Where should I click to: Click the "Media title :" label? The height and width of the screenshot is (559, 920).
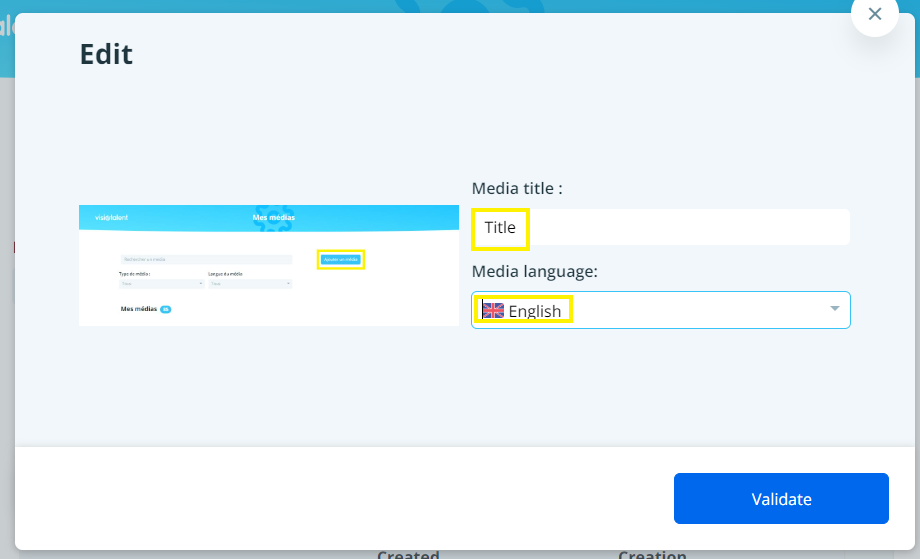[517, 188]
